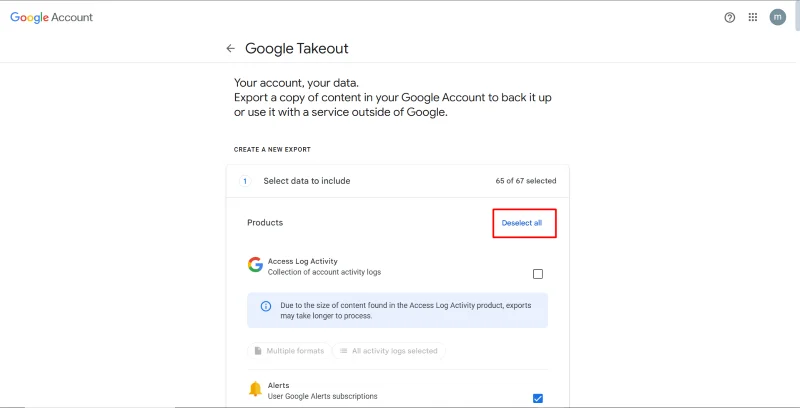This screenshot has width=800, height=408.
Task: Click the All activity logs selected button
Action: pyautogui.click(x=389, y=351)
